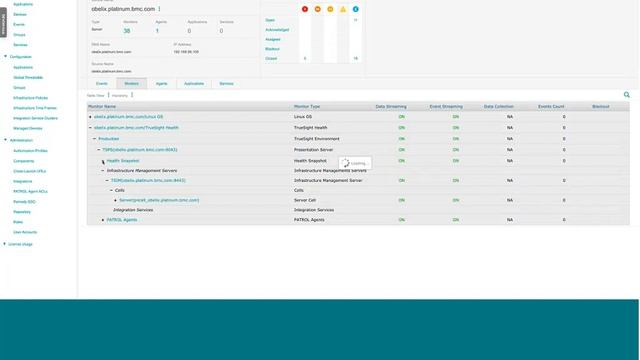The height and width of the screenshot is (360, 640).
Task: Open Roles in the sidebar
Action: point(18,222)
